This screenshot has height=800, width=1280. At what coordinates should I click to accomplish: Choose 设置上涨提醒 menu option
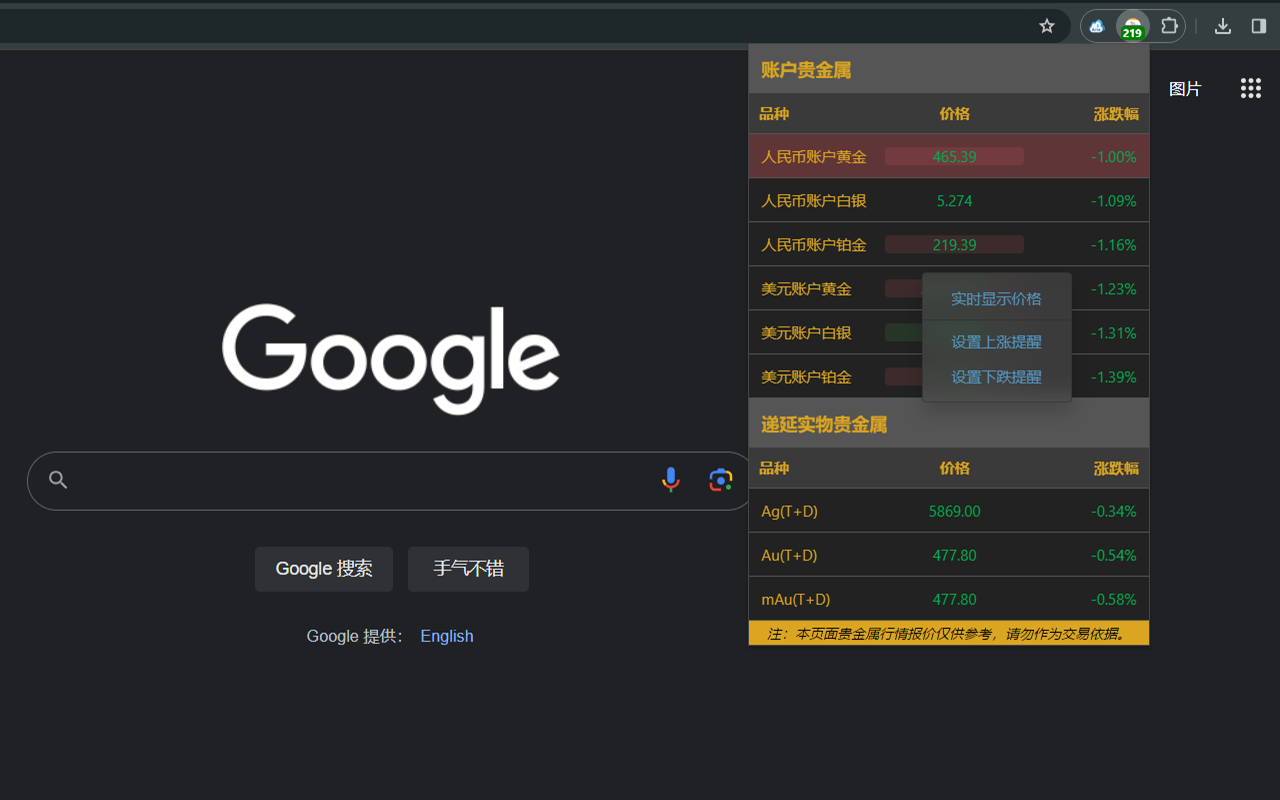point(996,341)
